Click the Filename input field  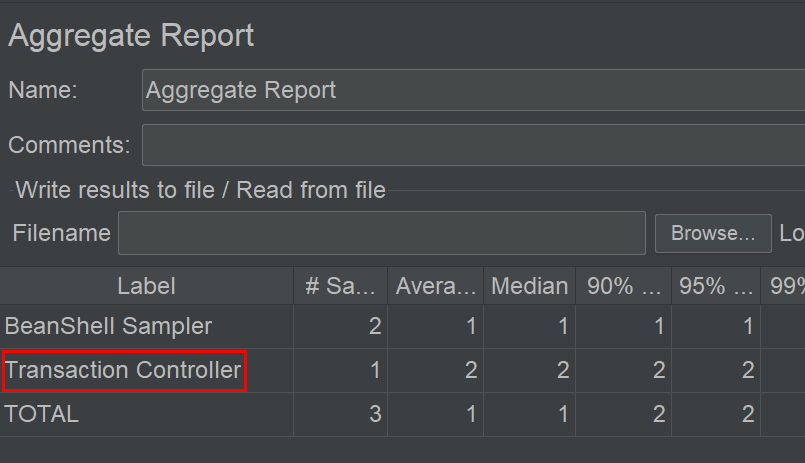(x=381, y=233)
